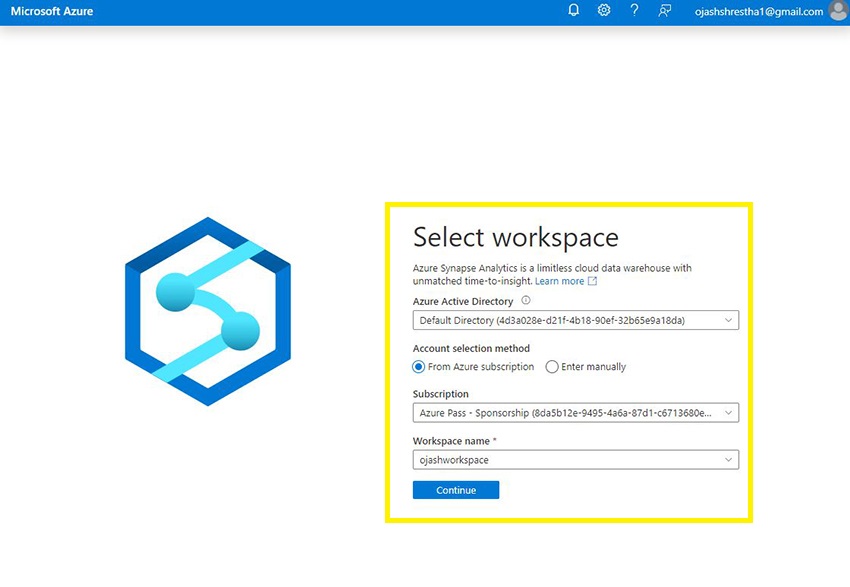The width and height of the screenshot is (850, 587).
Task: Click the ojashshrestha1@gmail.com account name
Action: 759,11
